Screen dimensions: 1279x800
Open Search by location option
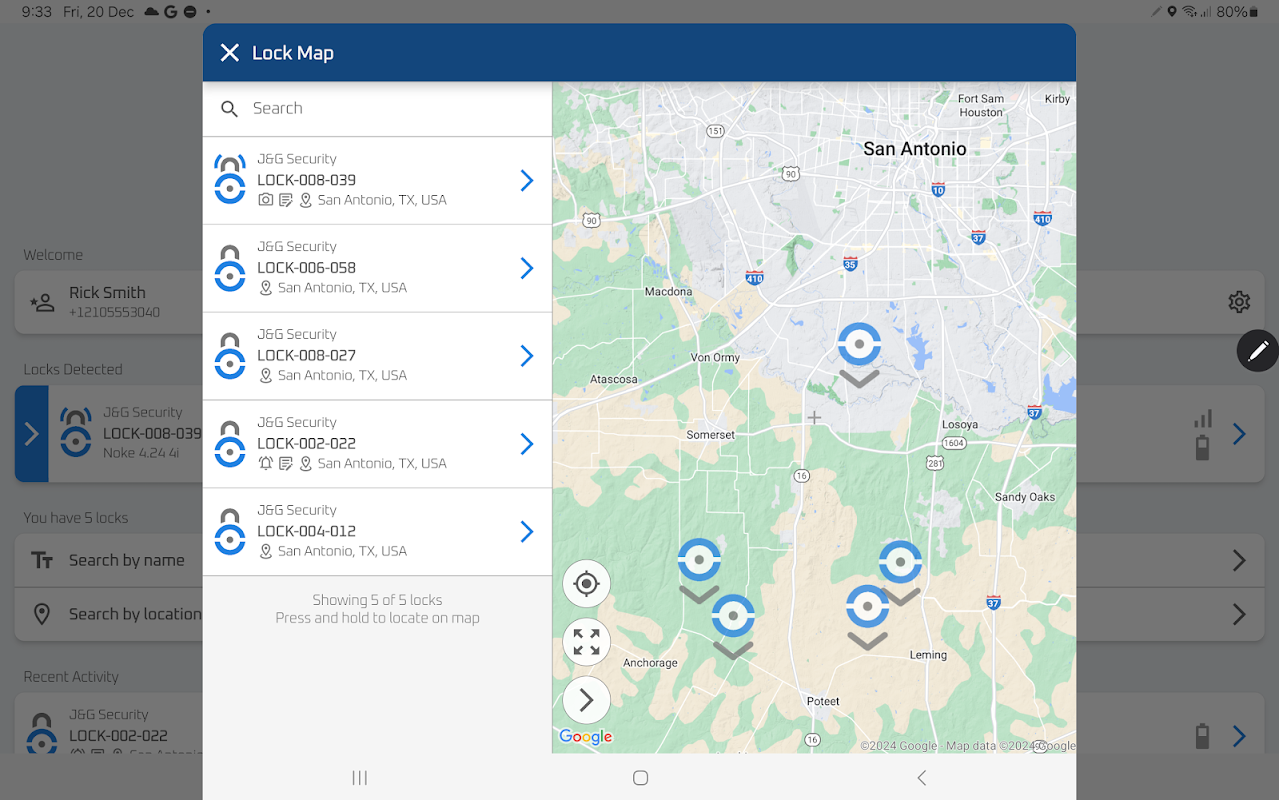point(110,614)
